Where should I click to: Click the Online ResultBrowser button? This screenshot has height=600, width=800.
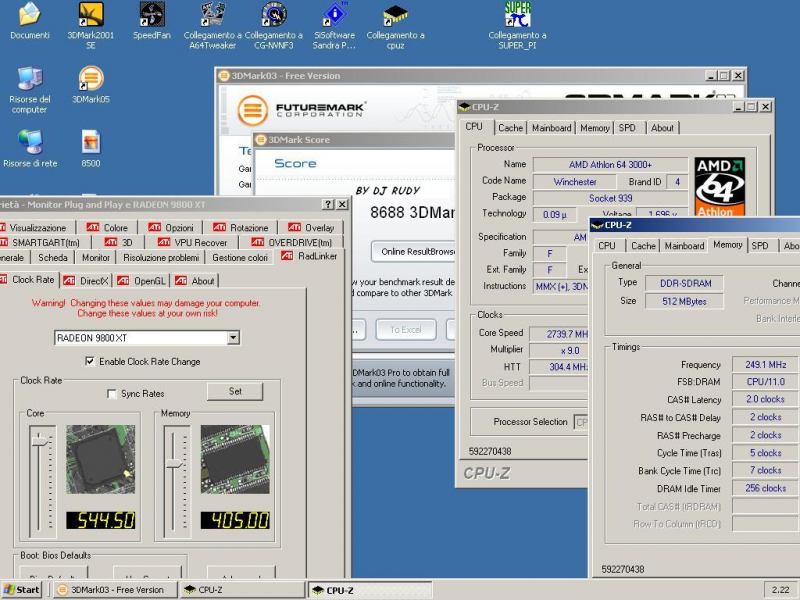click(x=413, y=252)
